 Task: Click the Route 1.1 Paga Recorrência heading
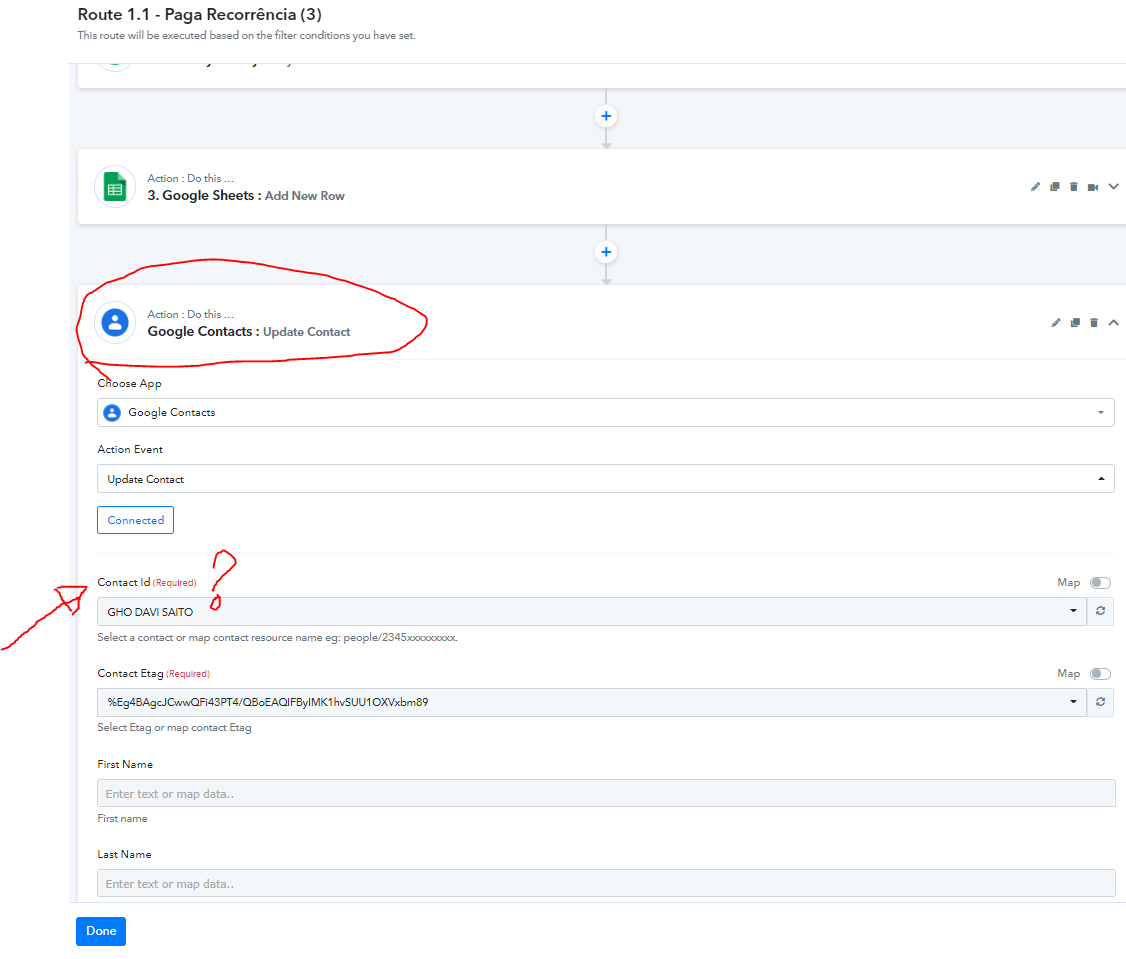click(200, 14)
